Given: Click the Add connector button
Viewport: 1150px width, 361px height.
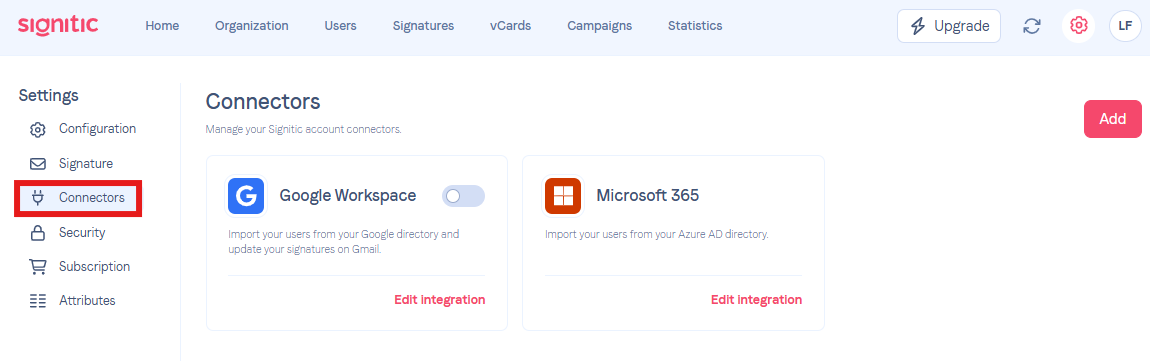Looking at the screenshot, I should (x=1113, y=119).
